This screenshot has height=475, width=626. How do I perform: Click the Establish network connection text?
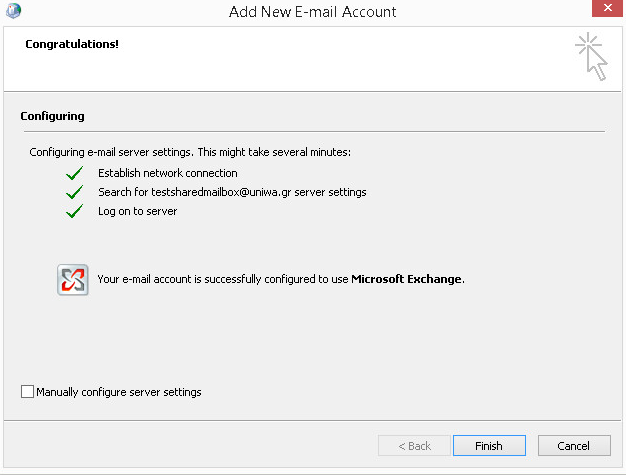click(168, 173)
